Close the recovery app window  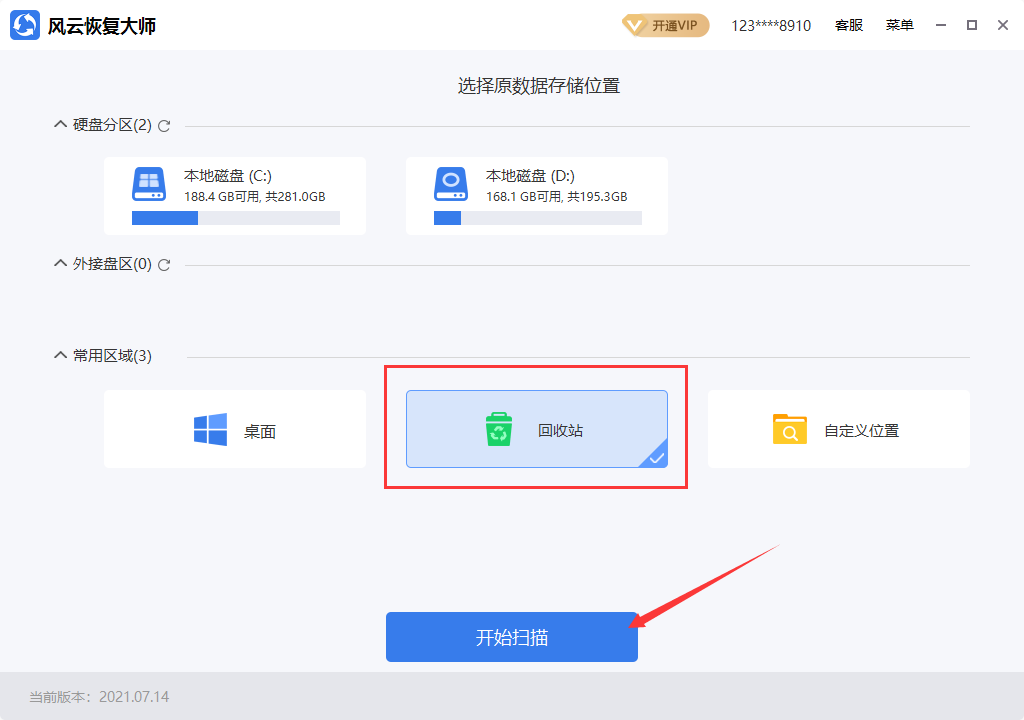coord(1003,25)
